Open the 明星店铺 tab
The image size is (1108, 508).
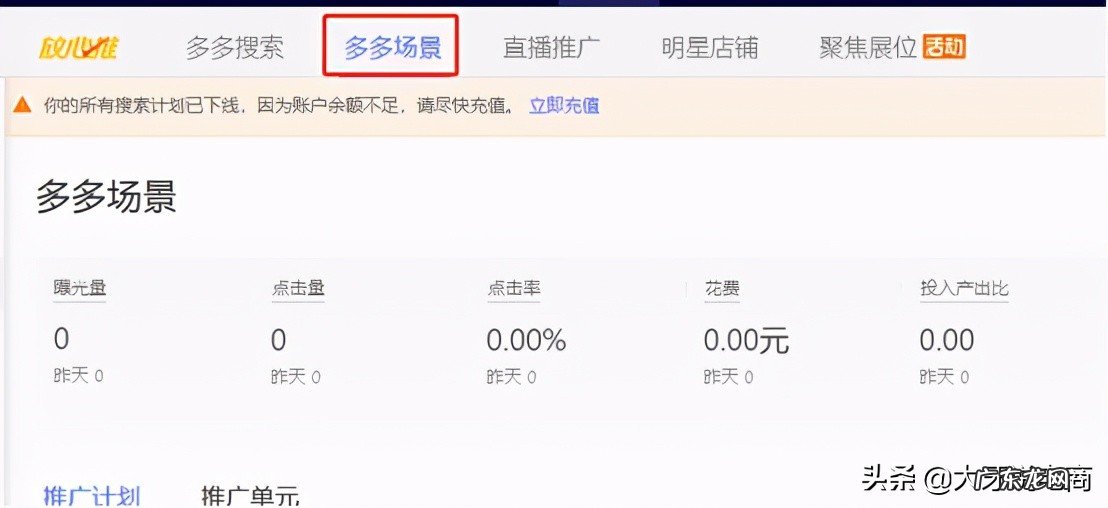[709, 48]
